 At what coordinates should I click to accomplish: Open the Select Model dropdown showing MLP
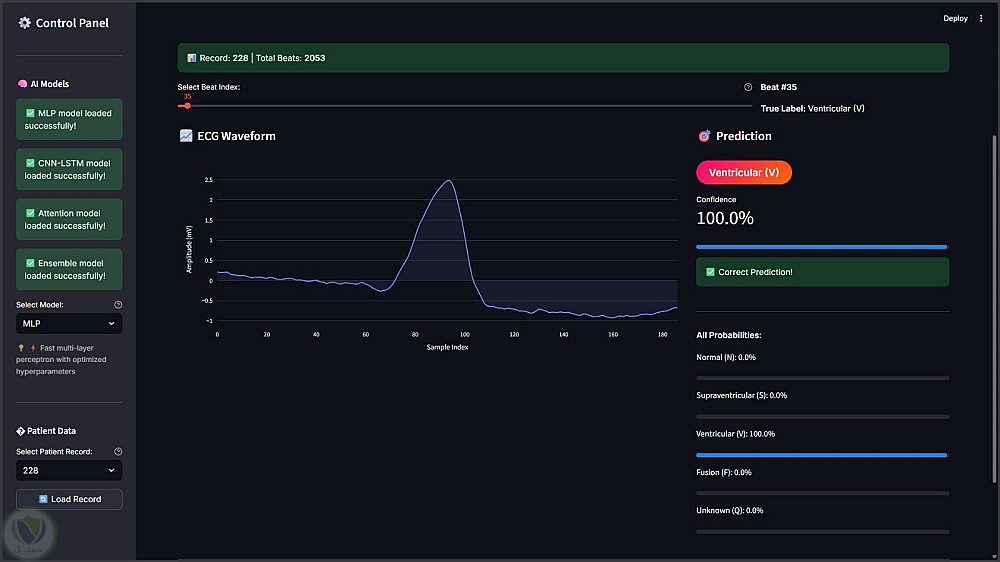(69, 324)
